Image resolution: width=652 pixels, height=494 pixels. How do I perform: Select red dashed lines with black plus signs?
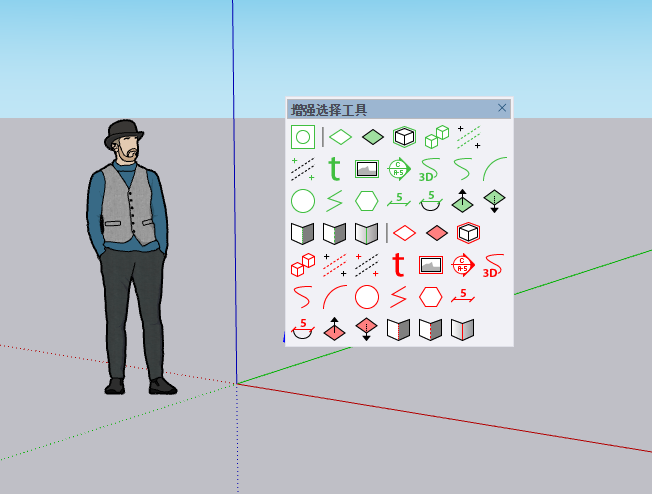coord(335,265)
